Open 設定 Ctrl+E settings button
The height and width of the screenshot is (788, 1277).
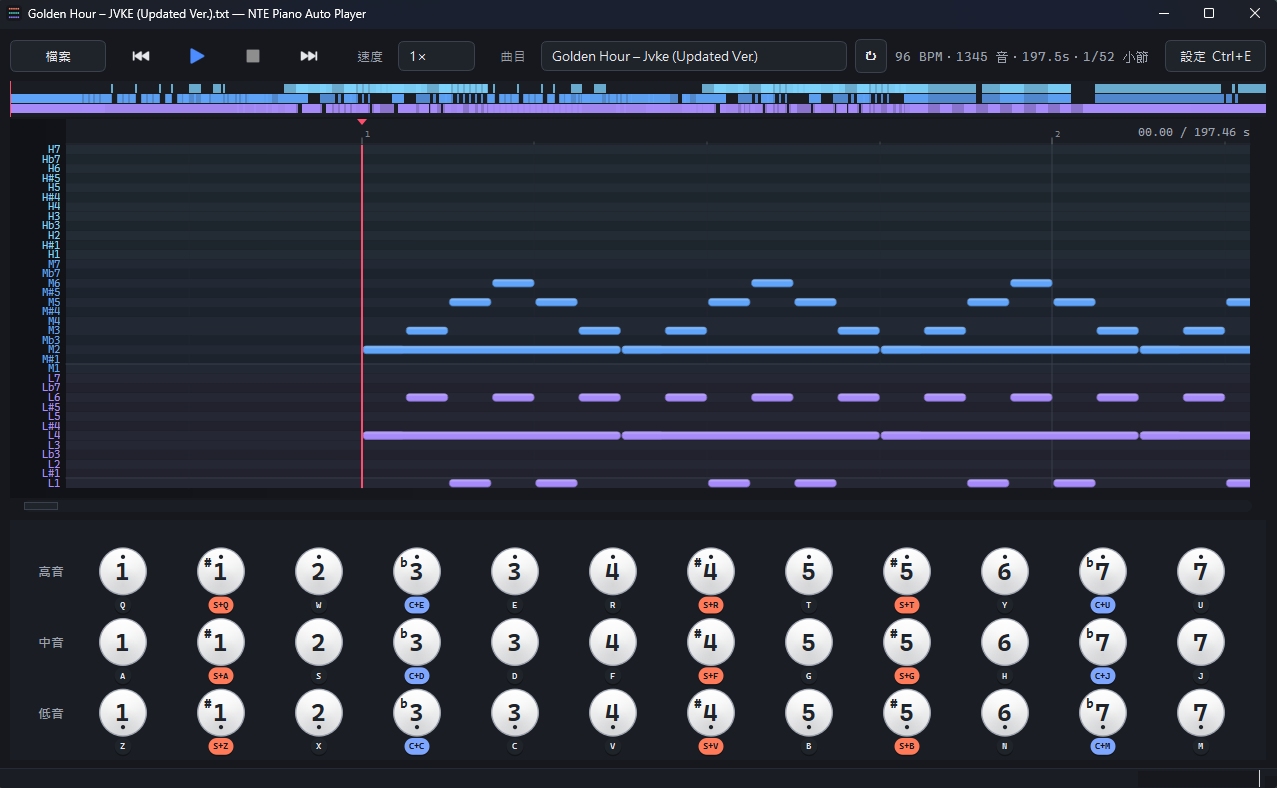coord(1215,56)
